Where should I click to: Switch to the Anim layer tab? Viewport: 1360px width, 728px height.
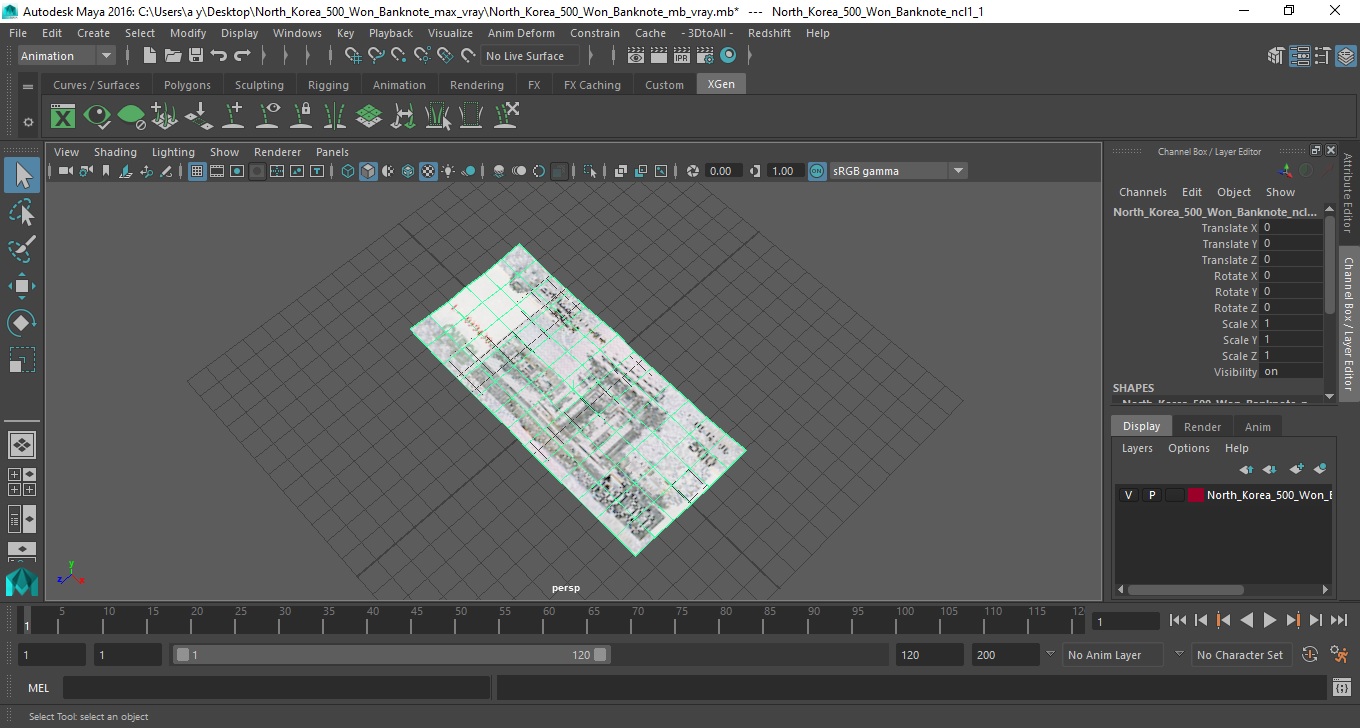point(1257,427)
